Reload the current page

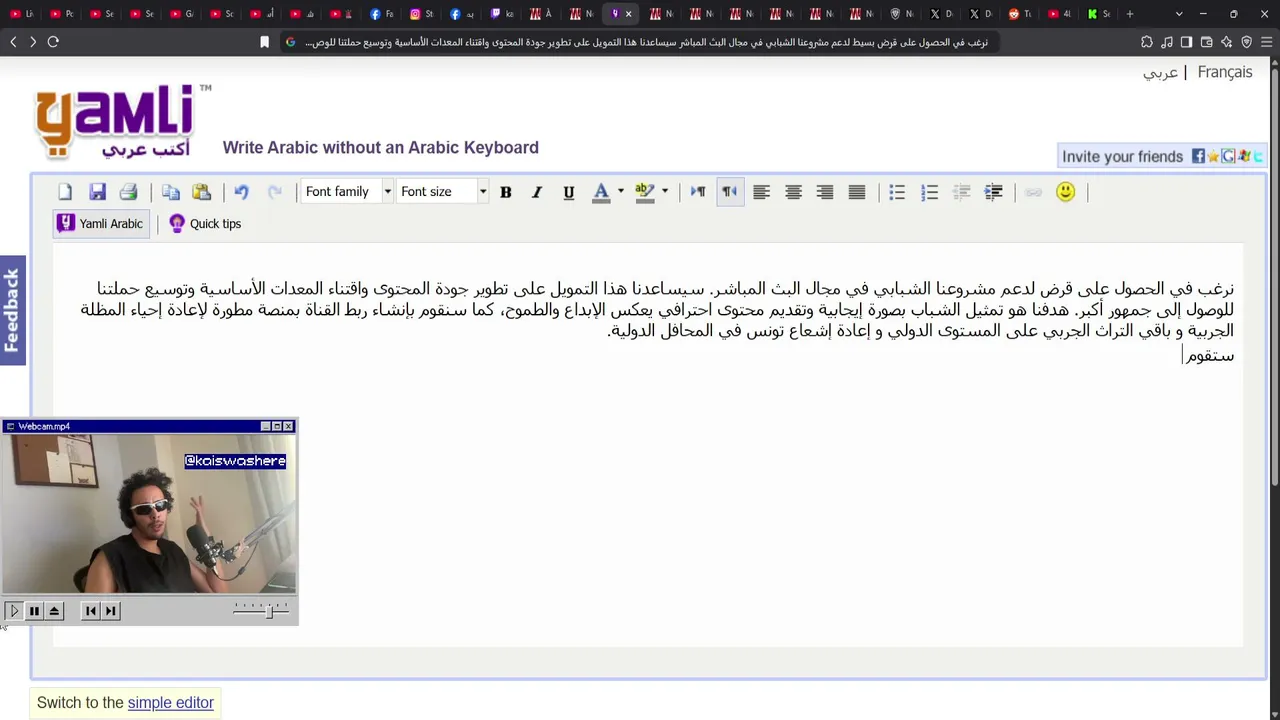pos(53,42)
